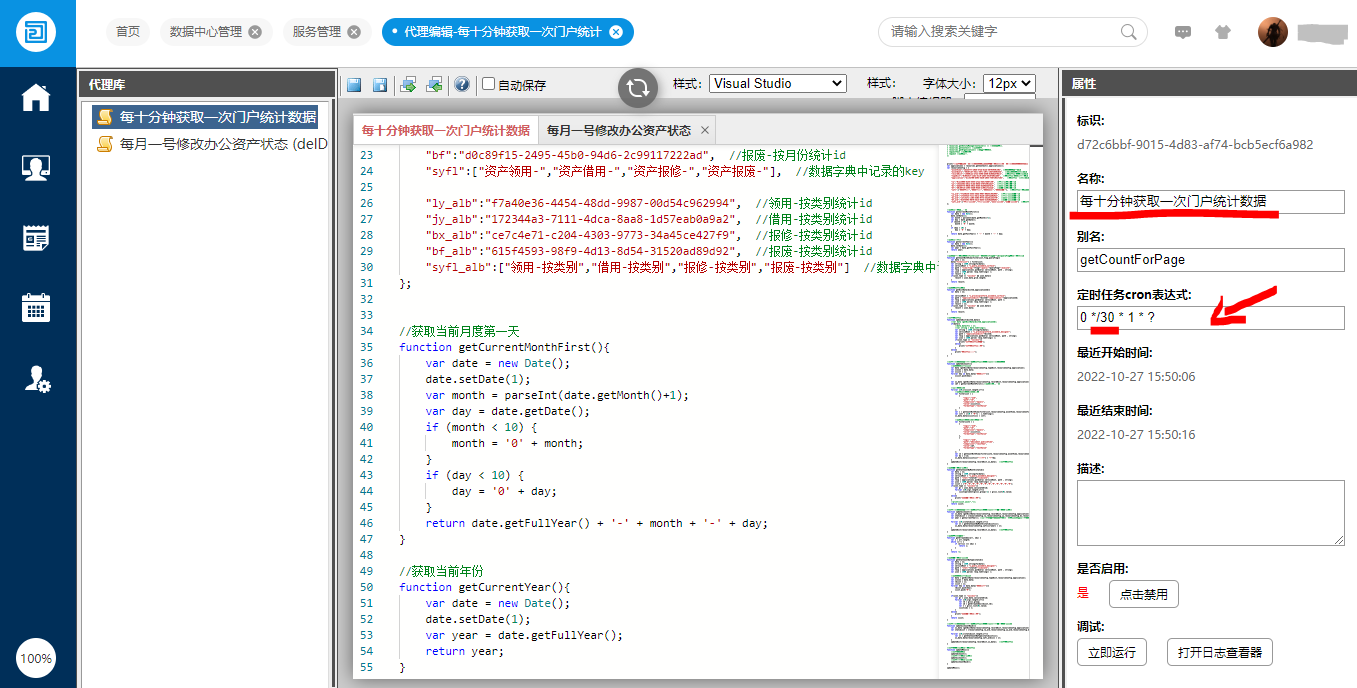
Task: Click the first save icon in editor toolbar
Action: click(x=354, y=85)
